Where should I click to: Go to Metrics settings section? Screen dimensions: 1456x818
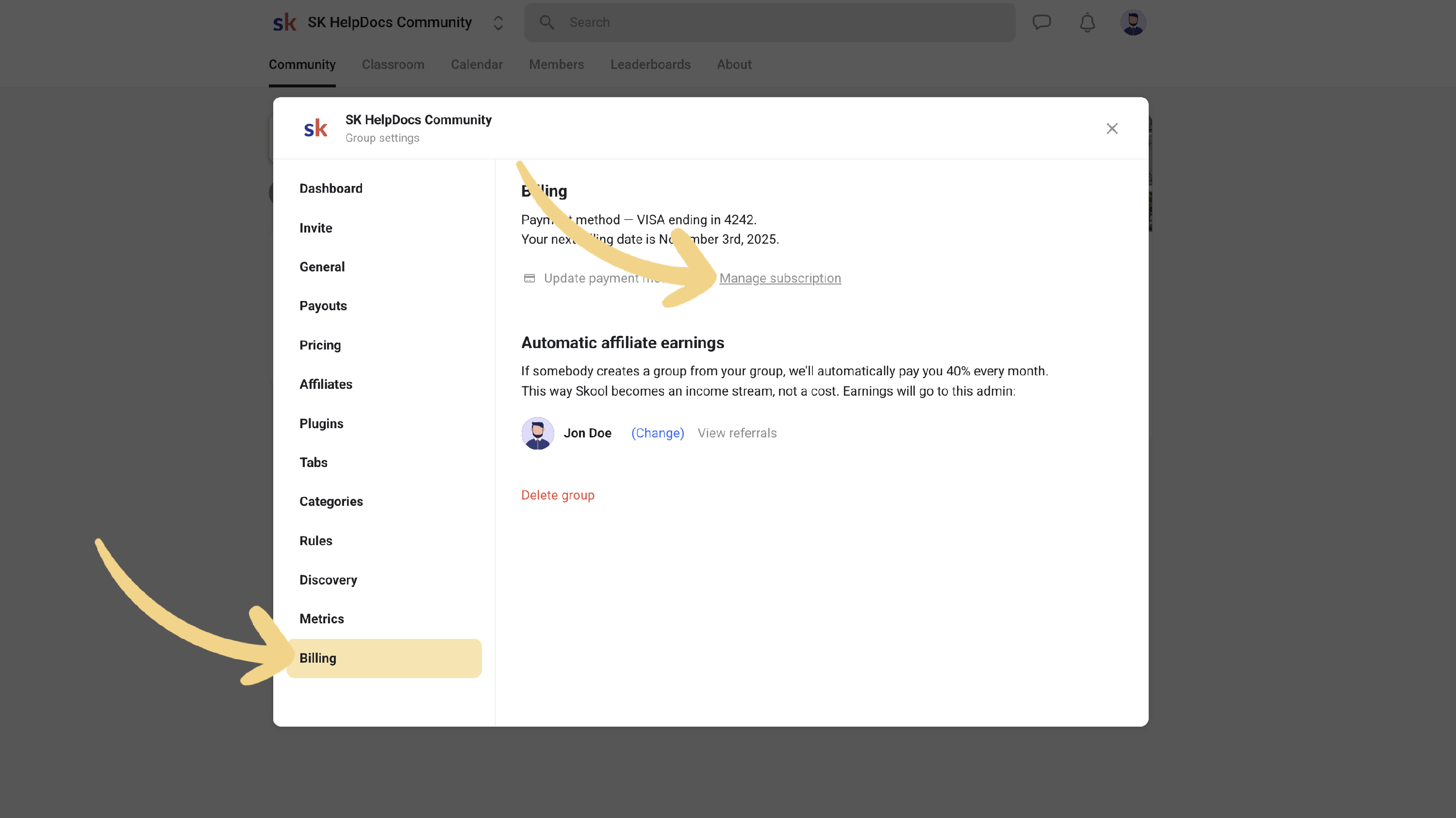(x=321, y=618)
